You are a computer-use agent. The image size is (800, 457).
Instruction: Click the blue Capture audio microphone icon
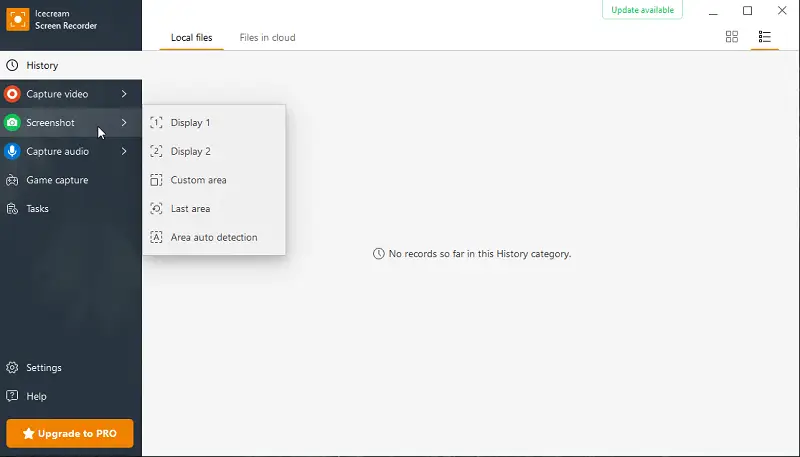[12, 152]
